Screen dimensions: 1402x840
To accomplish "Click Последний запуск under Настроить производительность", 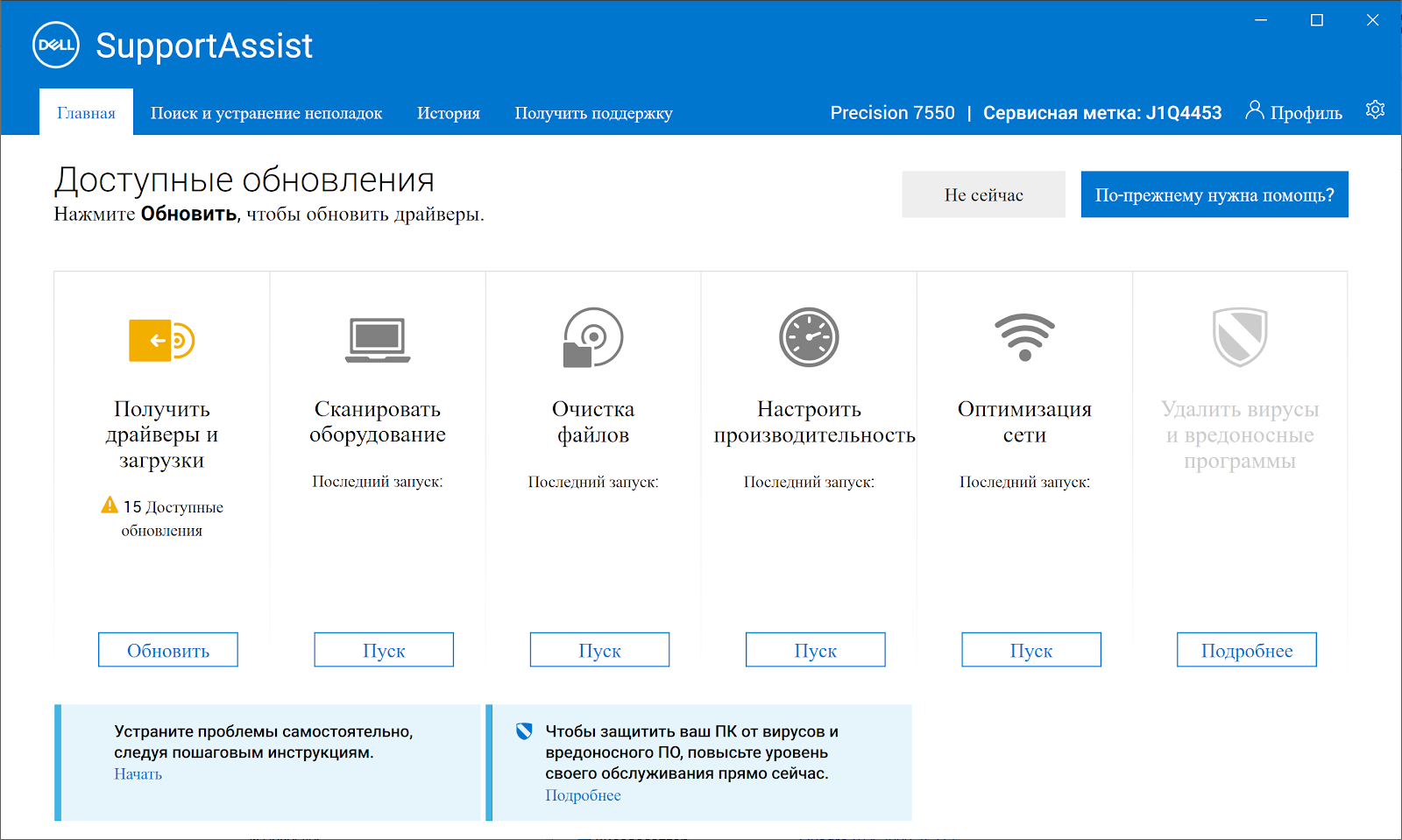I will click(x=809, y=482).
